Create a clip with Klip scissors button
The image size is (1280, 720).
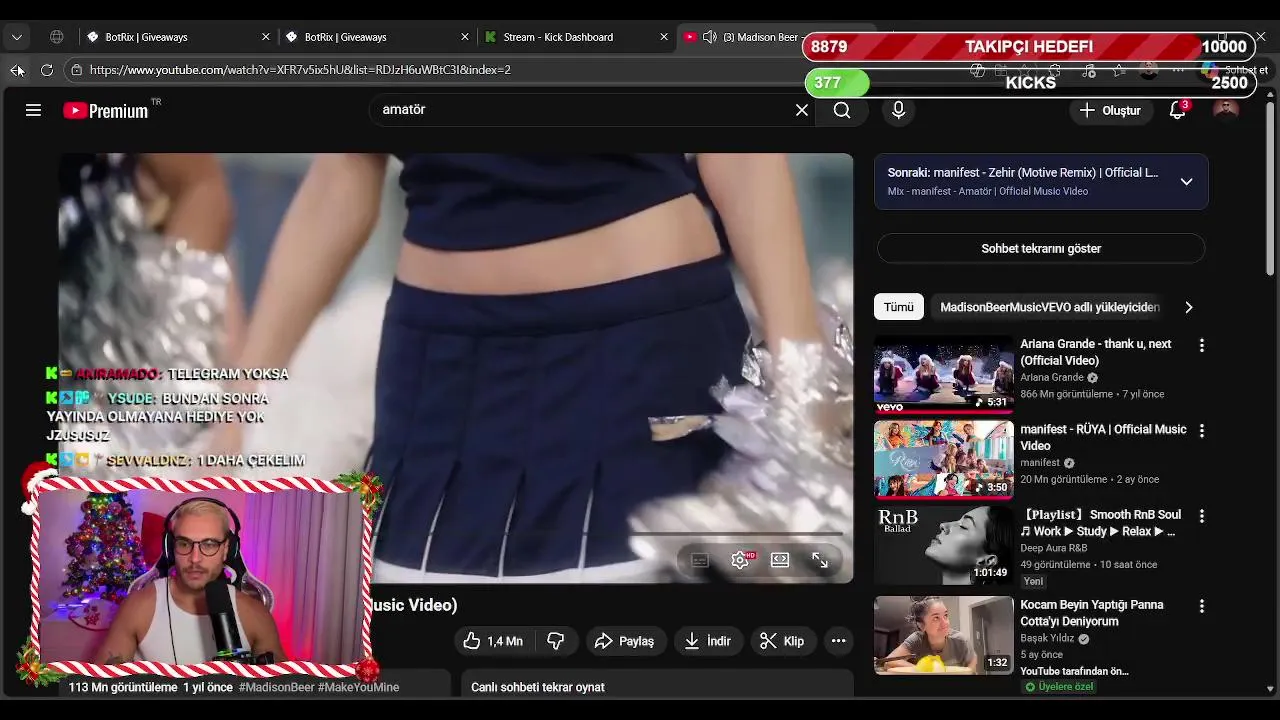pyautogui.click(x=782, y=641)
